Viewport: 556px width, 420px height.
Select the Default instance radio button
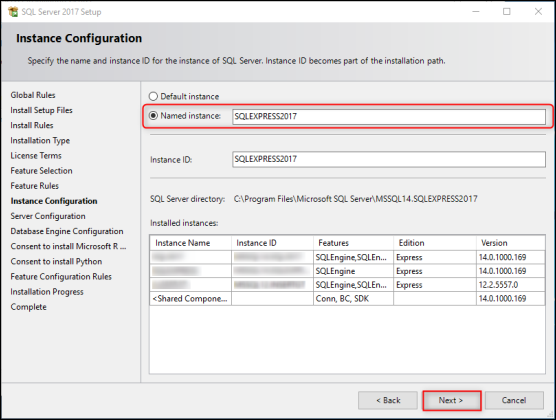153,96
